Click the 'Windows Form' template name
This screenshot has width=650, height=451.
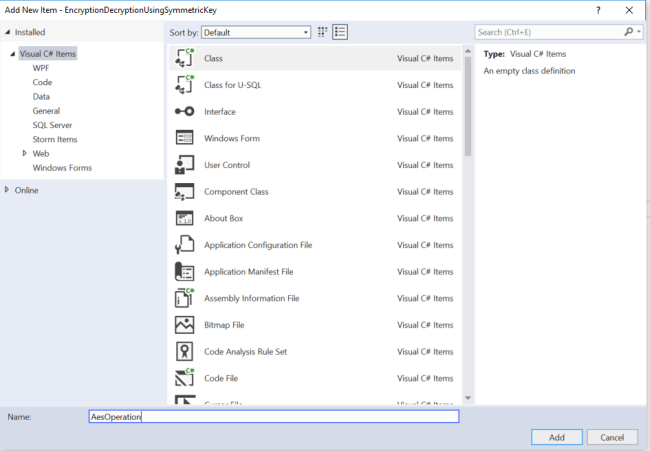[232, 138]
